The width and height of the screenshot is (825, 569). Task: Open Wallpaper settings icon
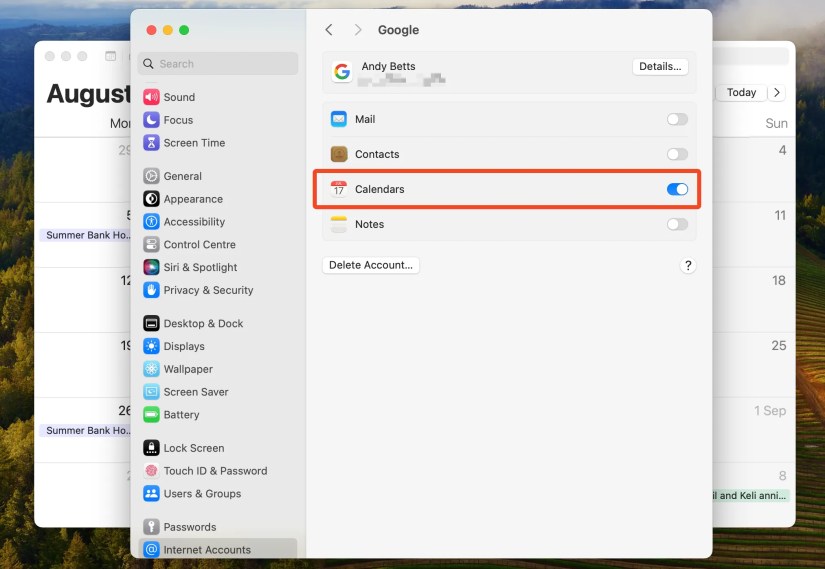click(151, 369)
